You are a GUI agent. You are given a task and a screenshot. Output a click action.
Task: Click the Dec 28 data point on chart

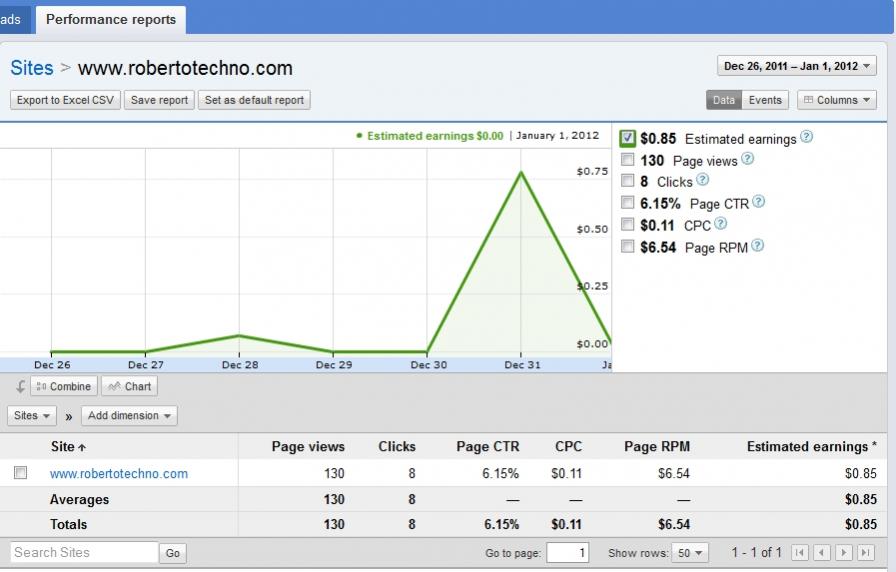point(239,335)
